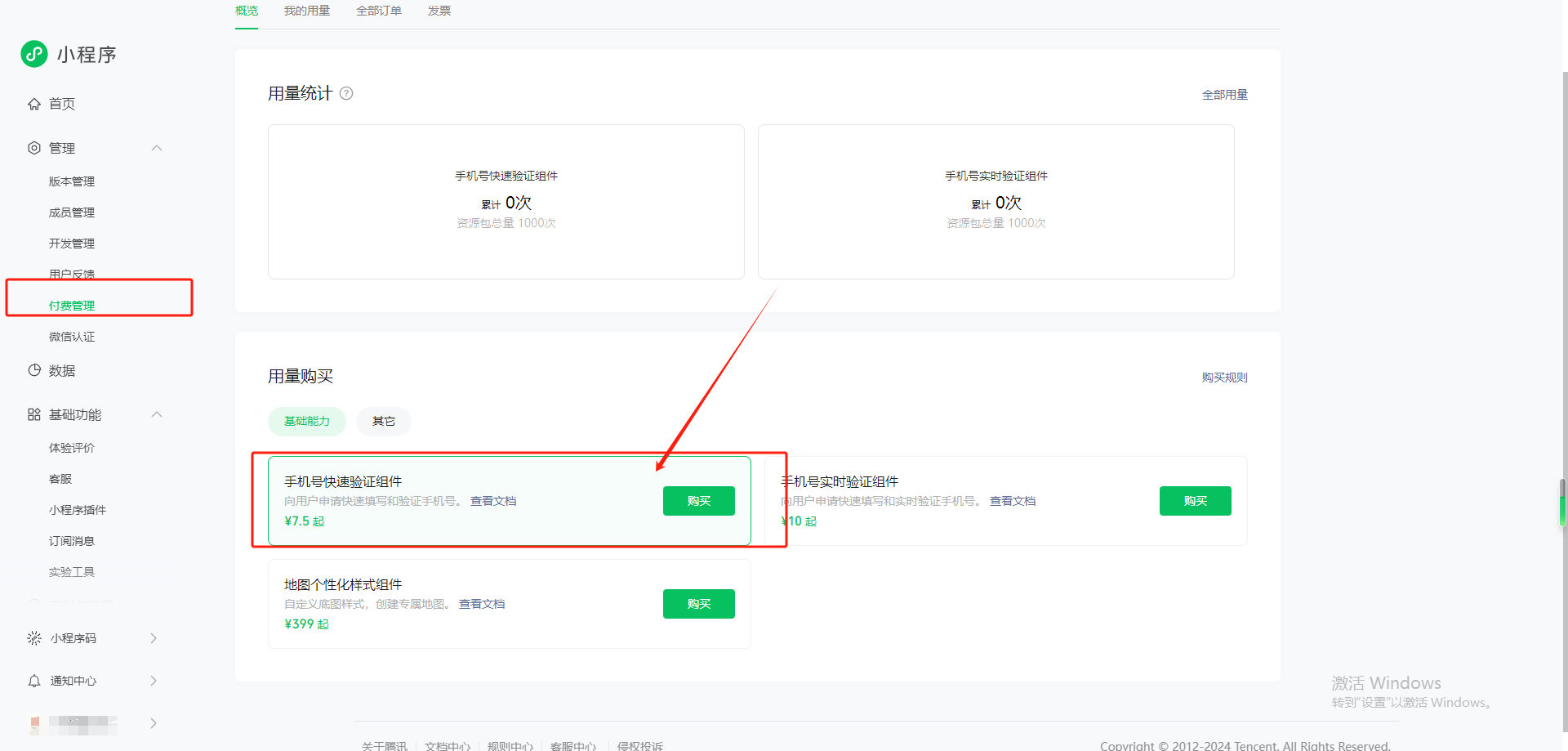Screen dimensions: 1568x751
Task: Expand the account menu arrow
Action: click(x=154, y=723)
